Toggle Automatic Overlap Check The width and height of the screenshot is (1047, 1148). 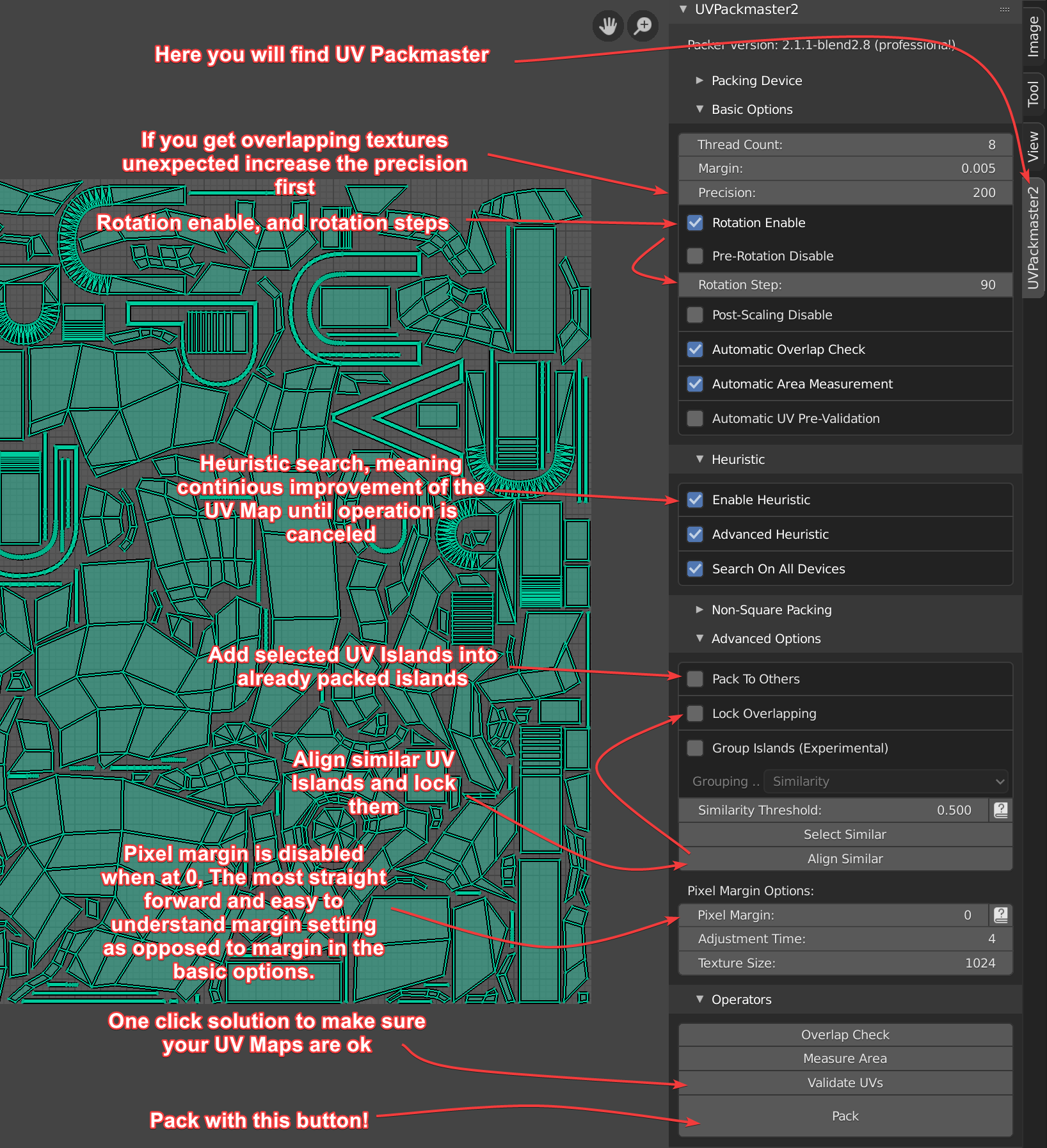[x=695, y=349]
